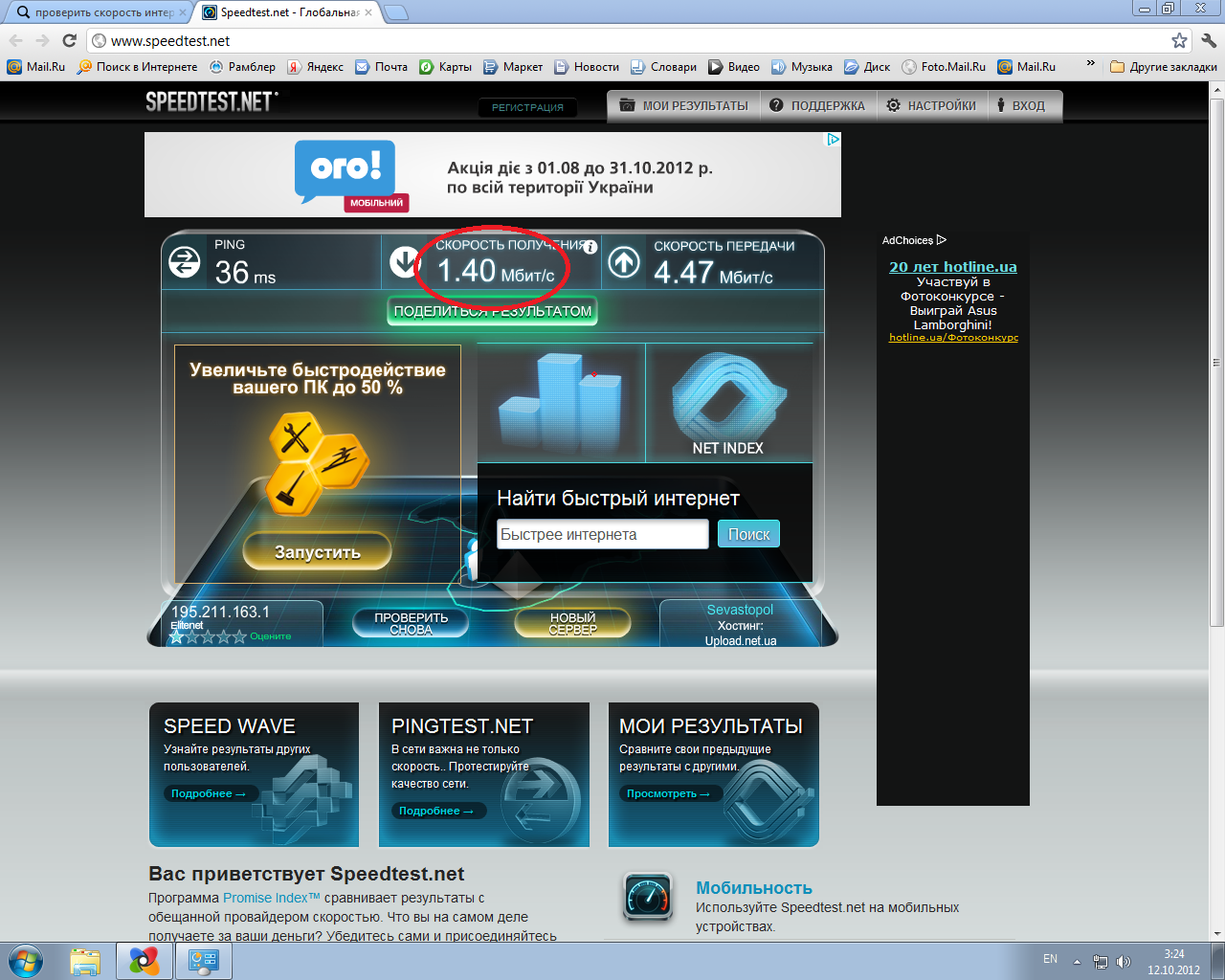
Task: Open Другие закладки folder
Action: pyautogui.click(x=1164, y=67)
